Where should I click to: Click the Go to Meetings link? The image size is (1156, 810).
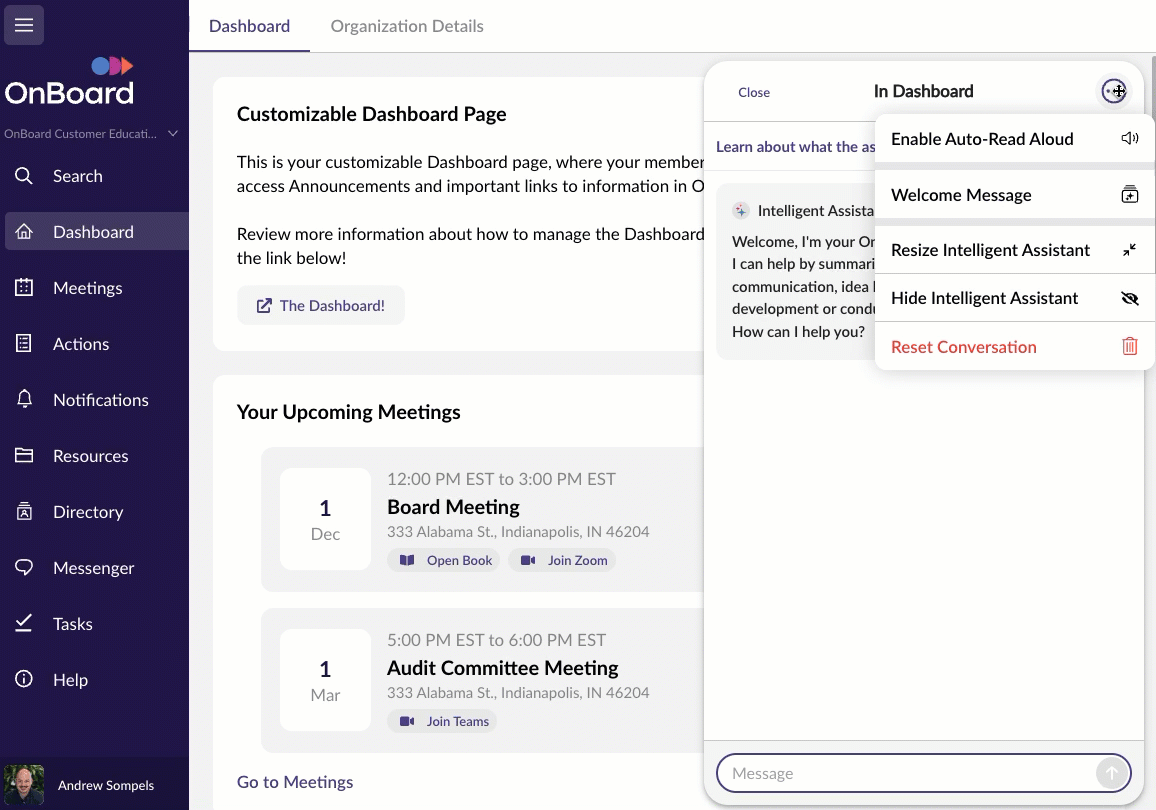pos(295,782)
